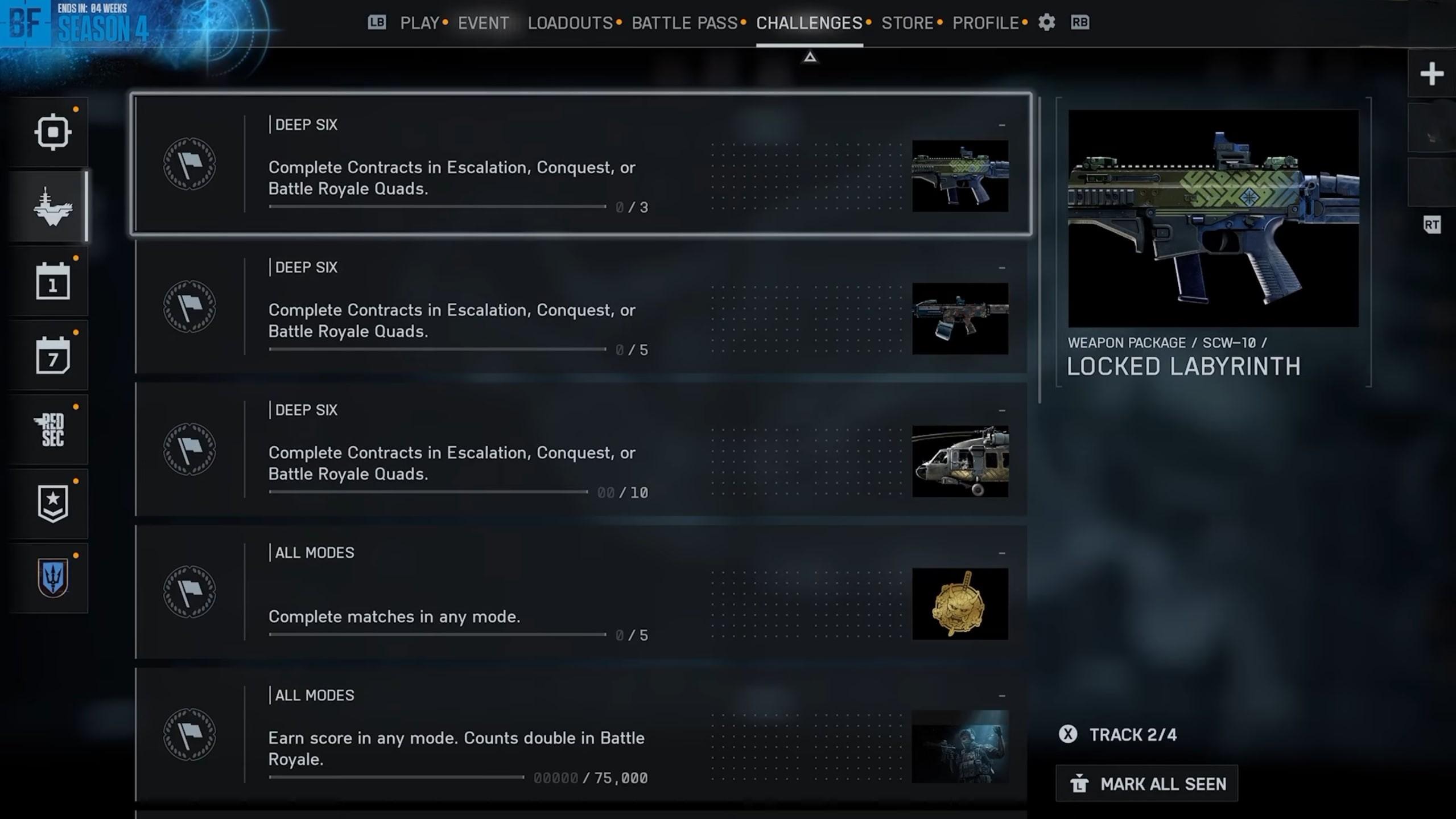Click the X button icon beside Track
Screen dimensions: 1456x819
(1068, 734)
